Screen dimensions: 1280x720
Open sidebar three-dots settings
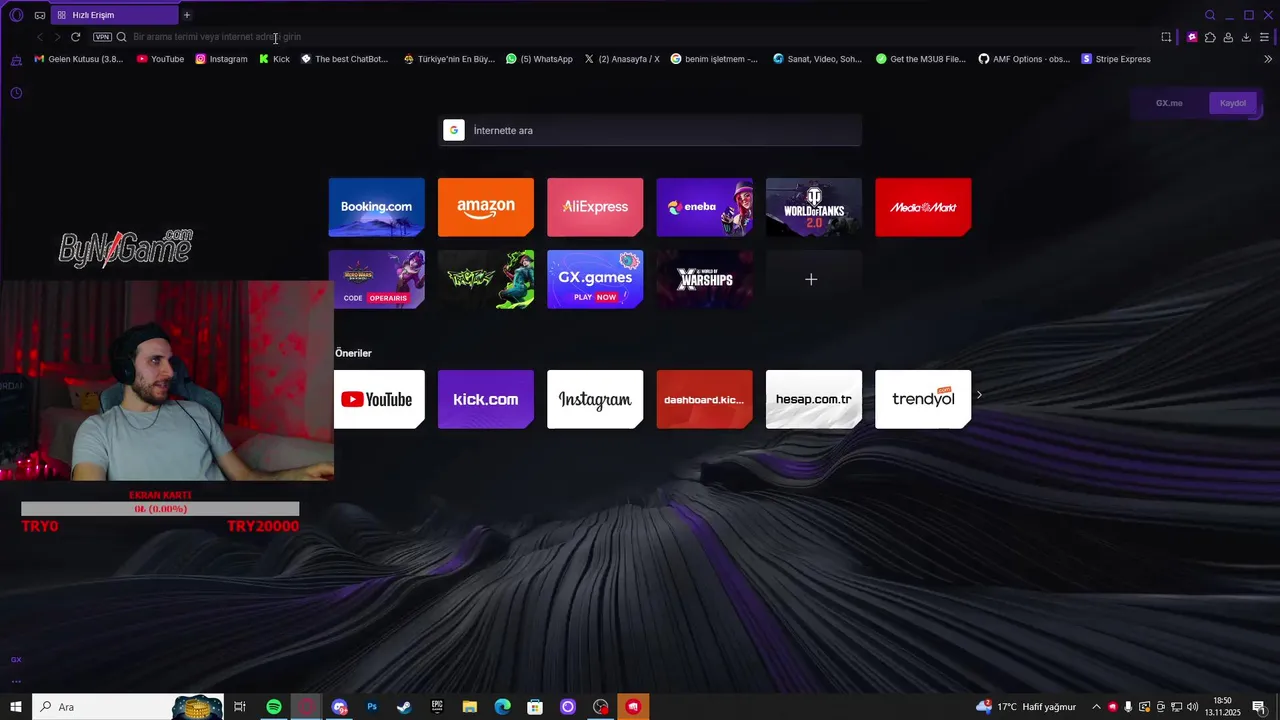pyautogui.click(x=16, y=681)
